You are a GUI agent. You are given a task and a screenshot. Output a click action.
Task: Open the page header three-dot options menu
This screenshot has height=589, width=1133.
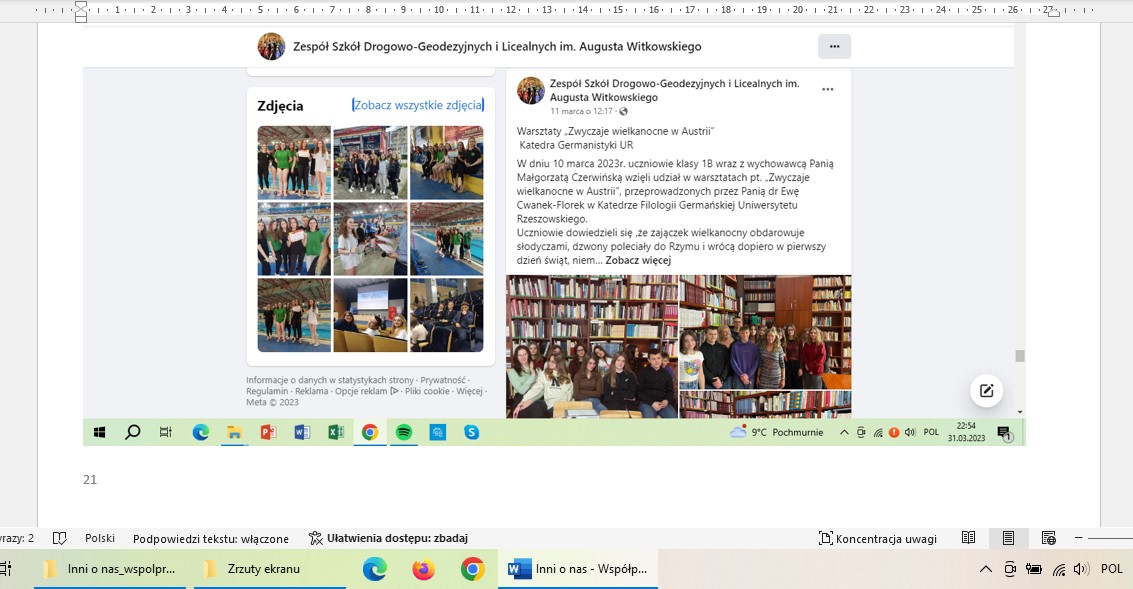point(834,46)
